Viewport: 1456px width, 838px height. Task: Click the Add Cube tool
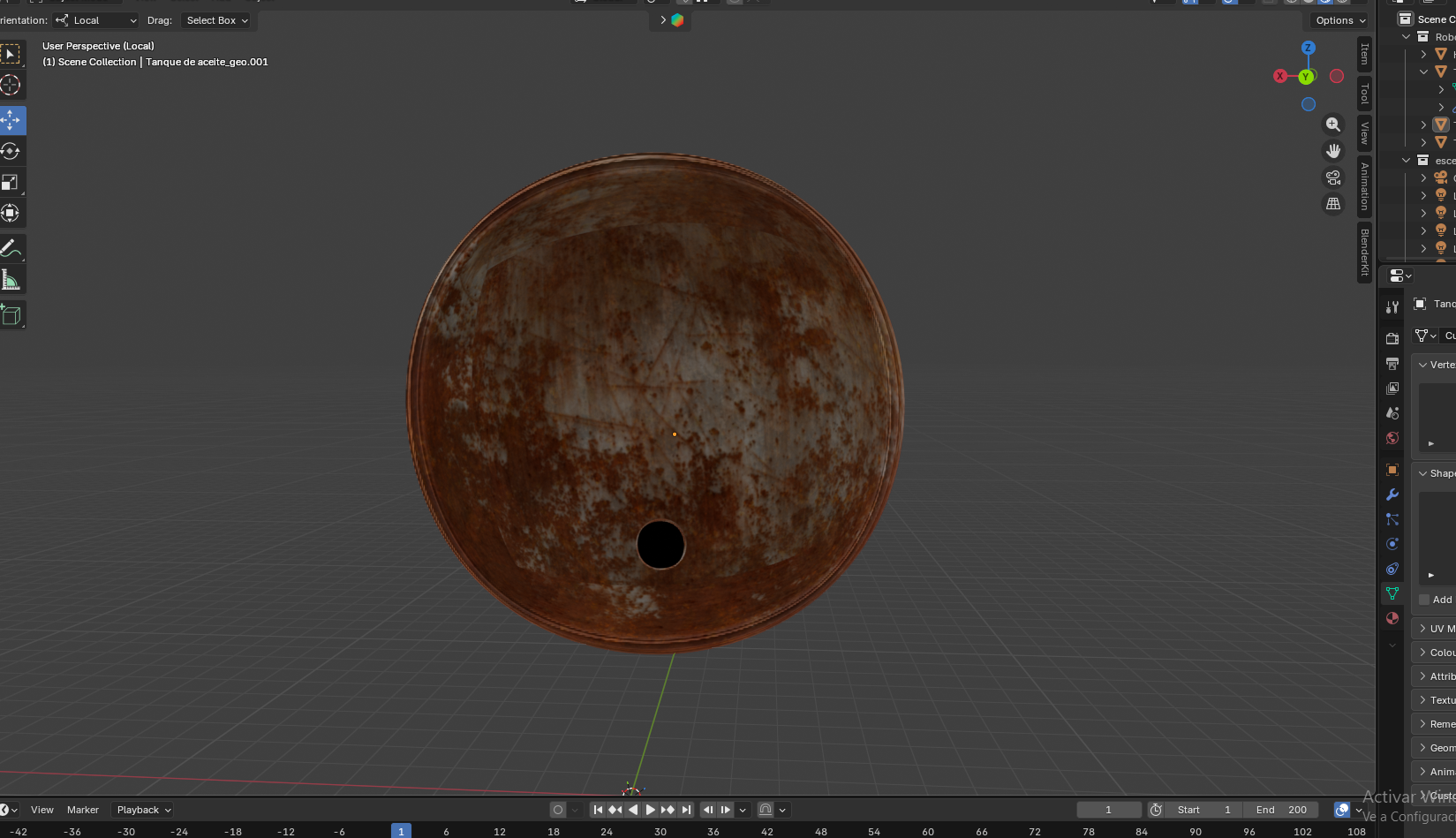pos(11,315)
